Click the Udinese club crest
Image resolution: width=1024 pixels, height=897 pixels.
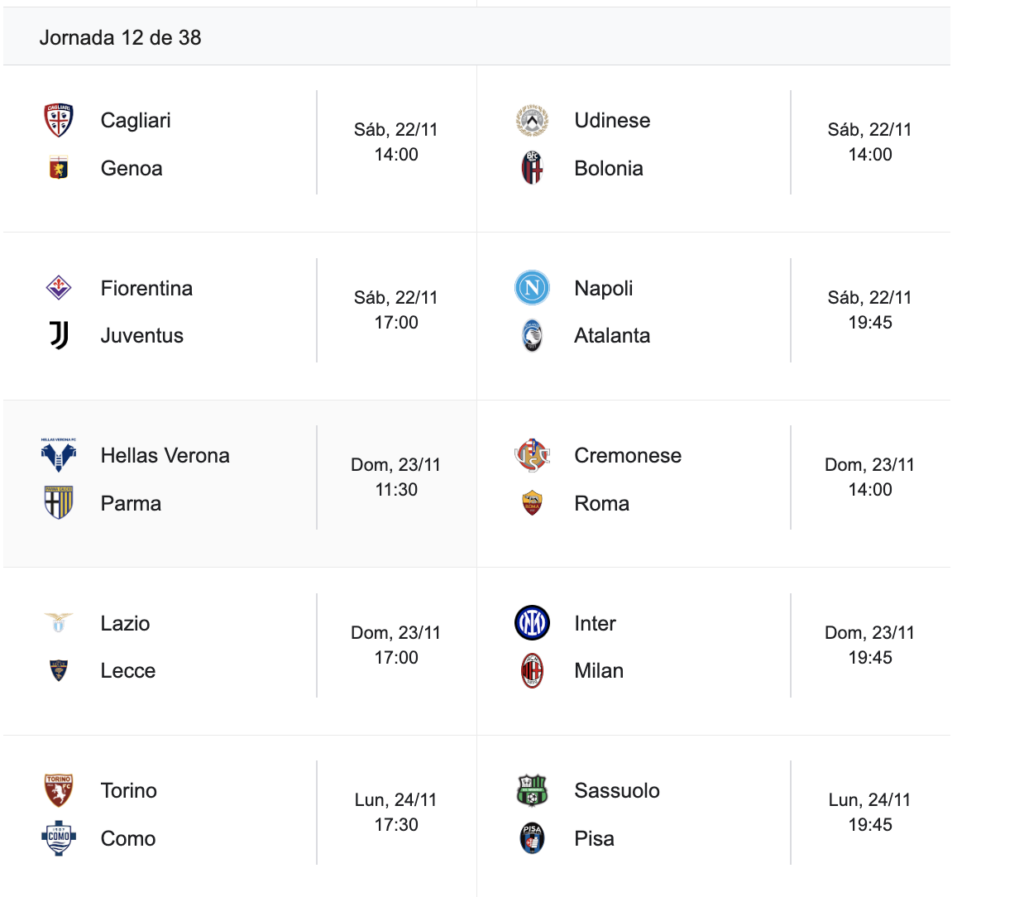(532, 120)
